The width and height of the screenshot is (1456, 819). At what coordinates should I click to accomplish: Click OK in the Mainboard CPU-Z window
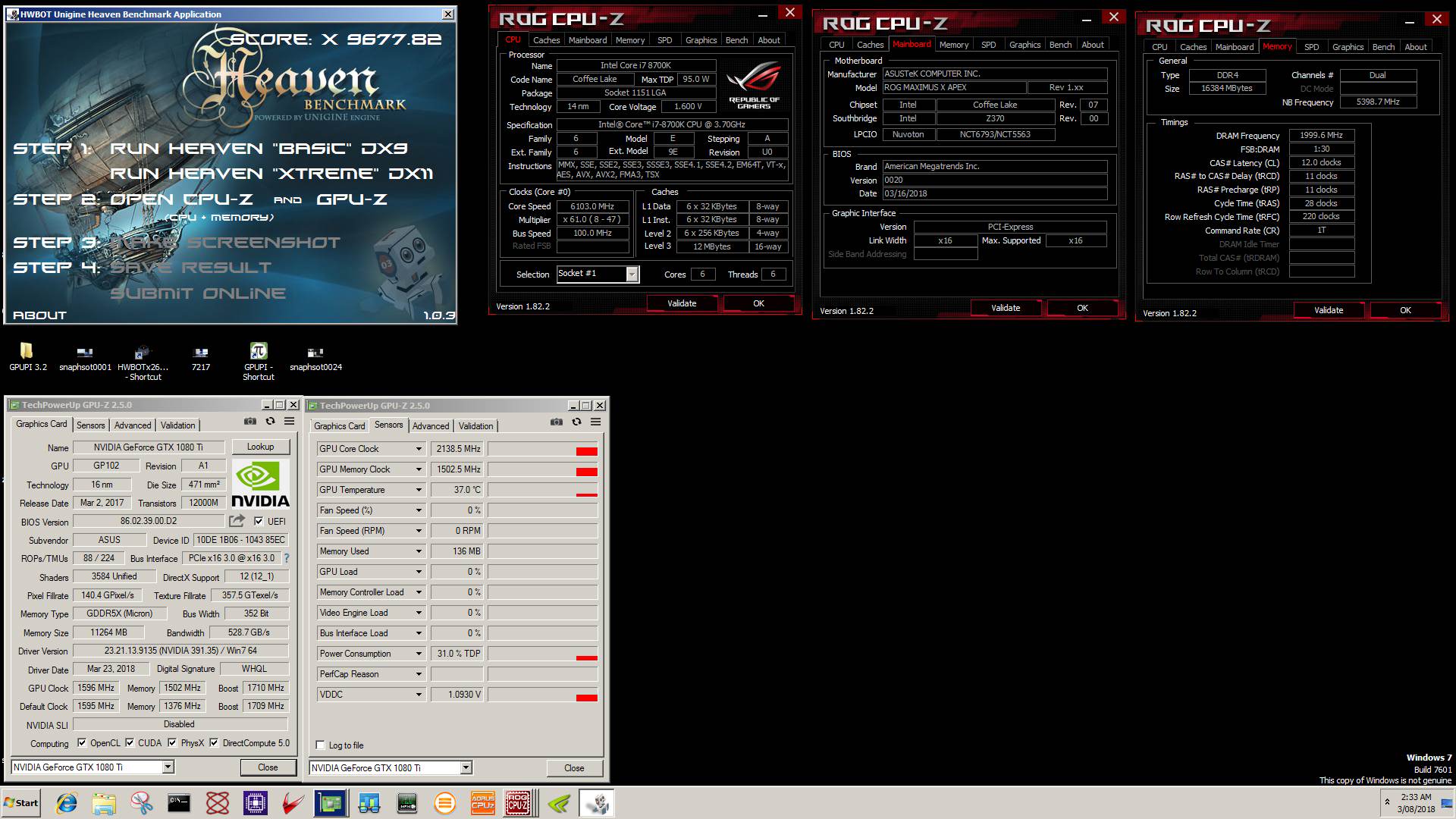pos(1082,308)
